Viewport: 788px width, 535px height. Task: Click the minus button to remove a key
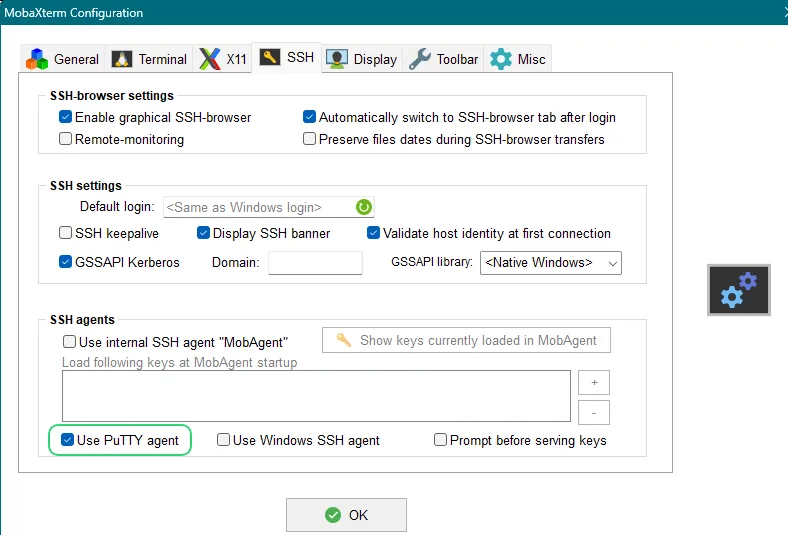point(593,412)
